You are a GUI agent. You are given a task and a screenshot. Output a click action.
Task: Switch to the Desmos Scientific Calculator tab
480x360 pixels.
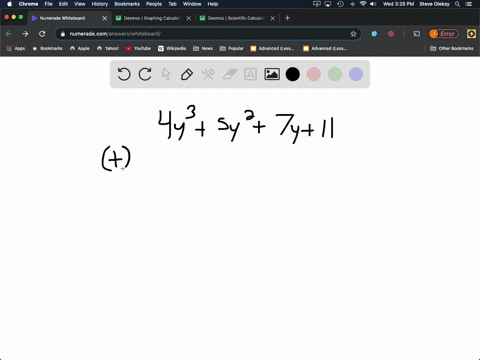coord(237,18)
